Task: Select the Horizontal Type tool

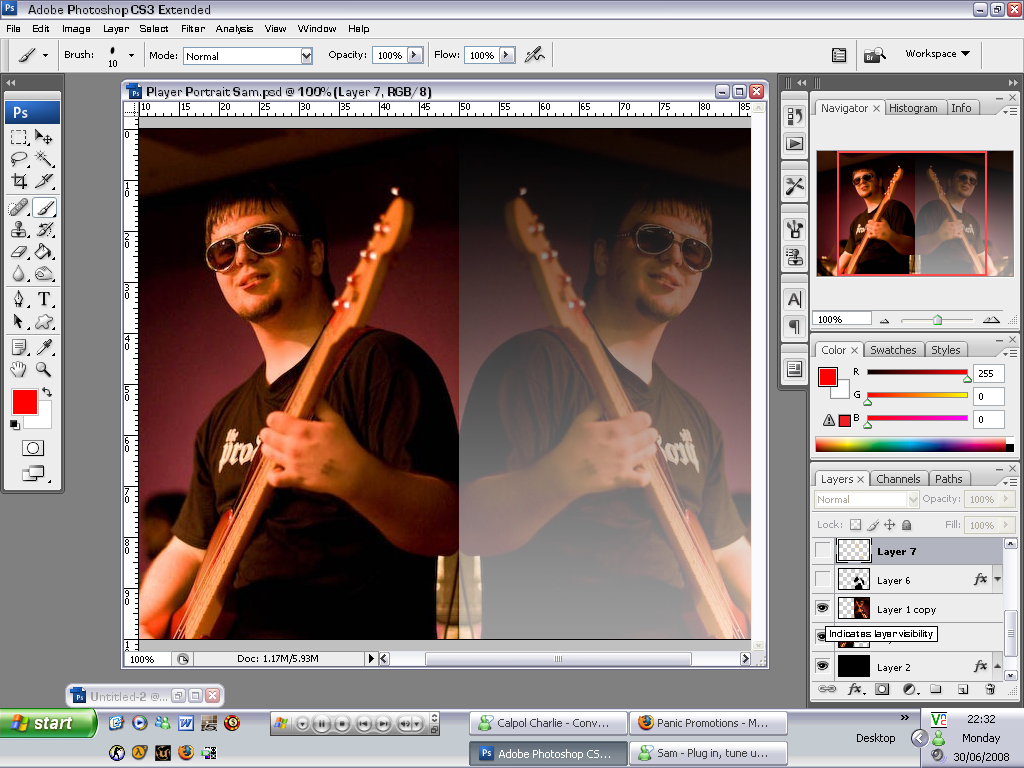Action: point(44,299)
